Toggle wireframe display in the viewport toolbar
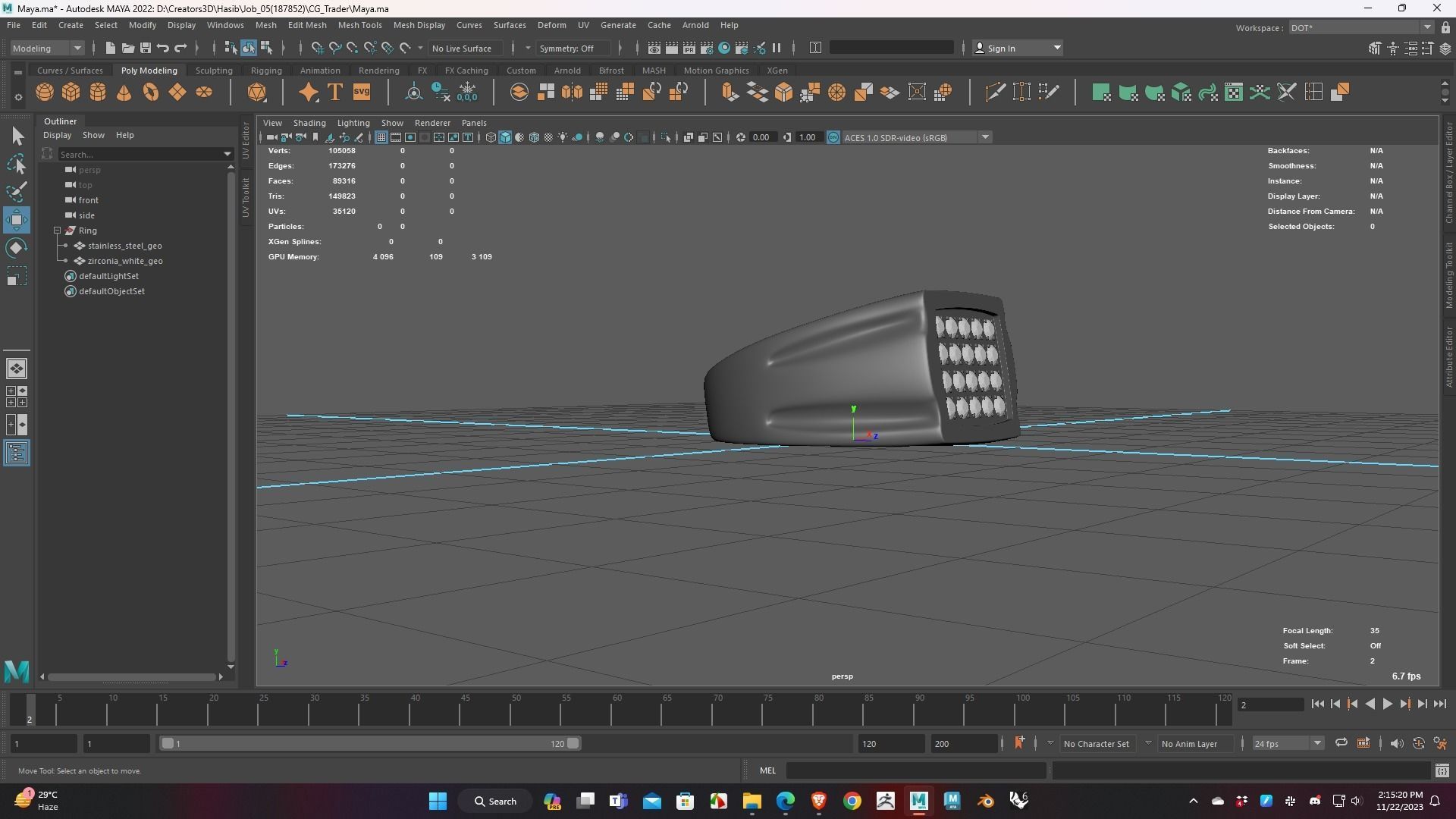The image size is (1456, 819). 491,137
